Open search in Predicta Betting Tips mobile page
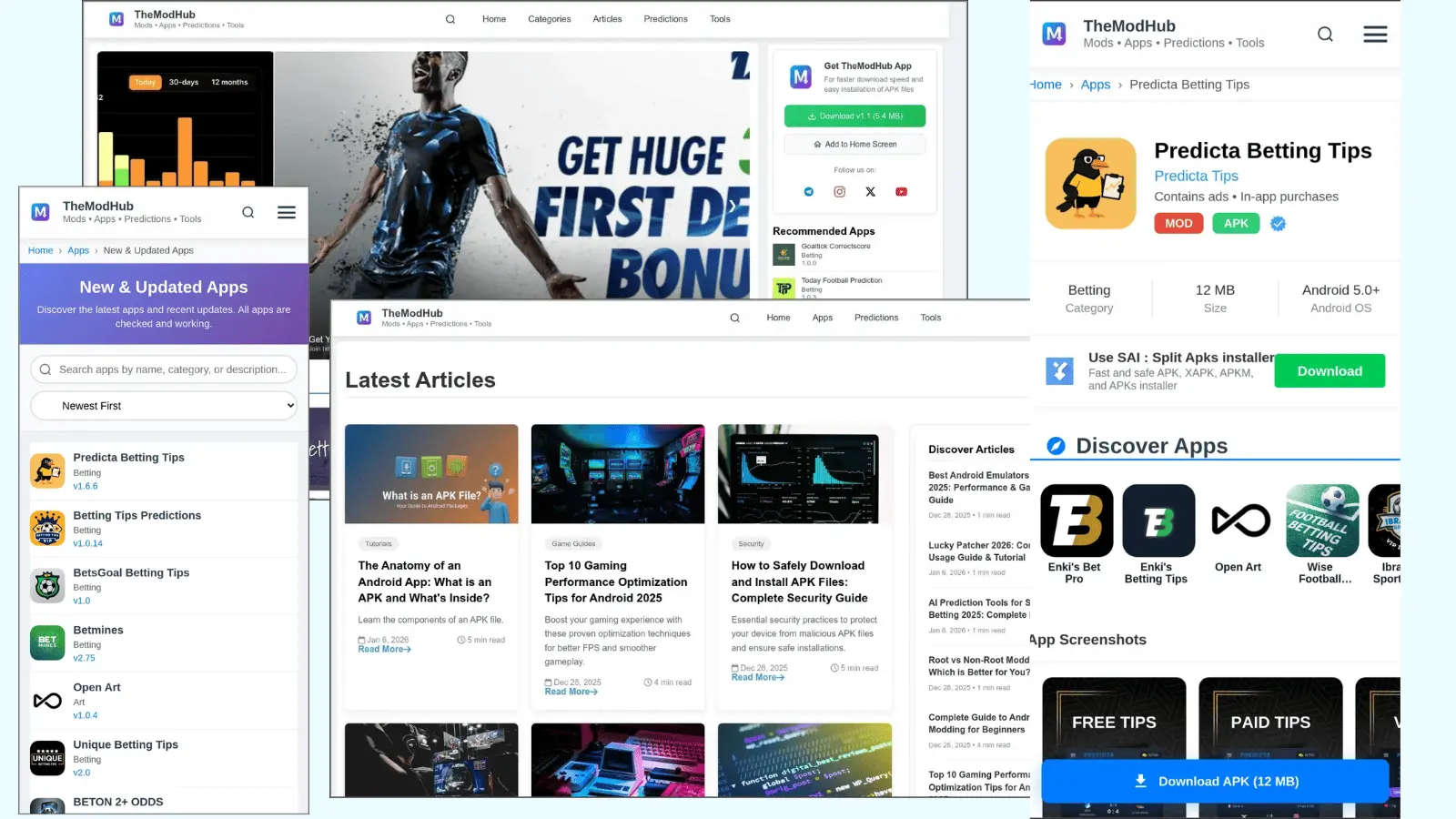Viewport: 1456px width, 819px height. coord(1325,34)
